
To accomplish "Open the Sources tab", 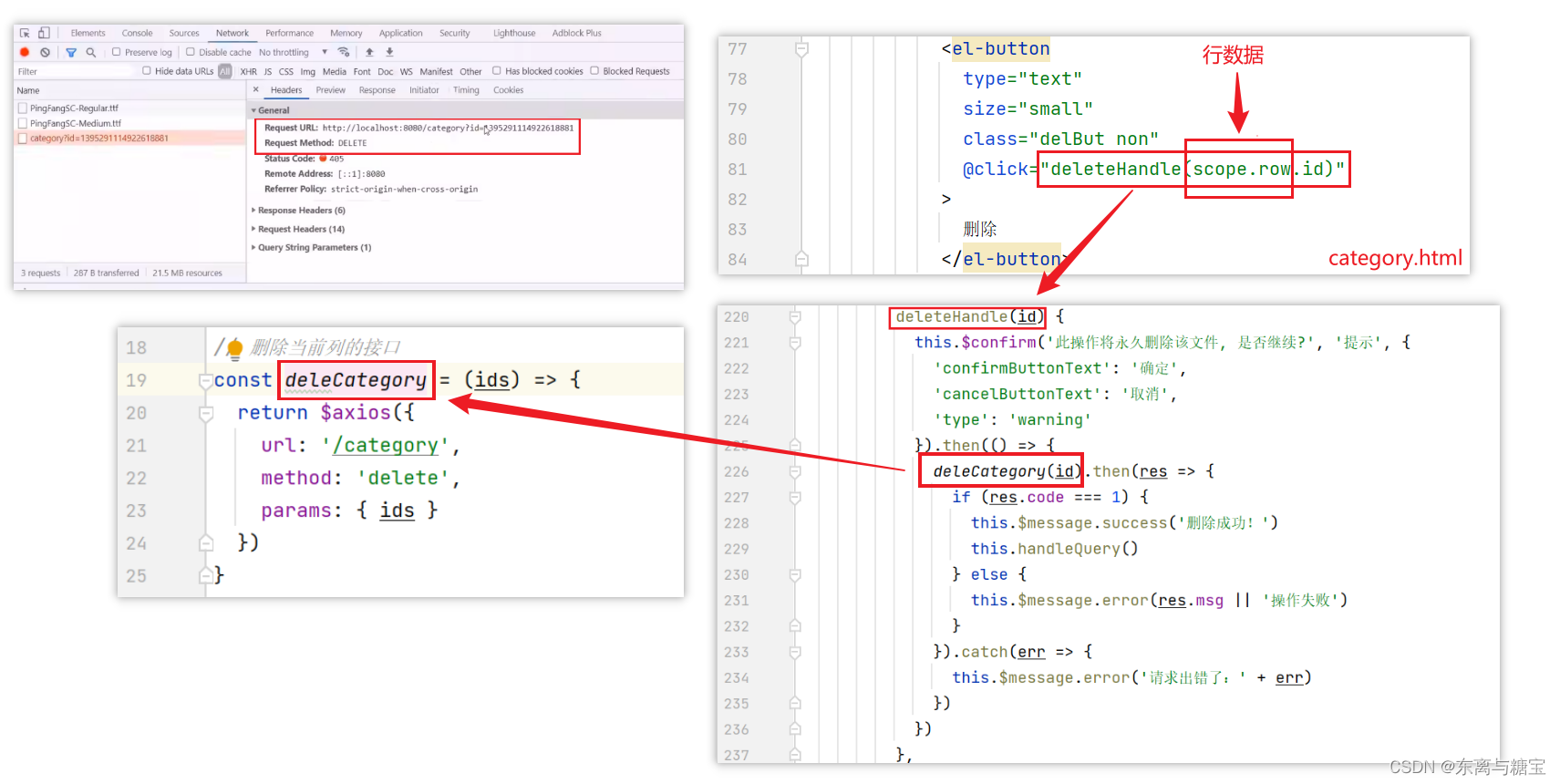I will [184, 33].
